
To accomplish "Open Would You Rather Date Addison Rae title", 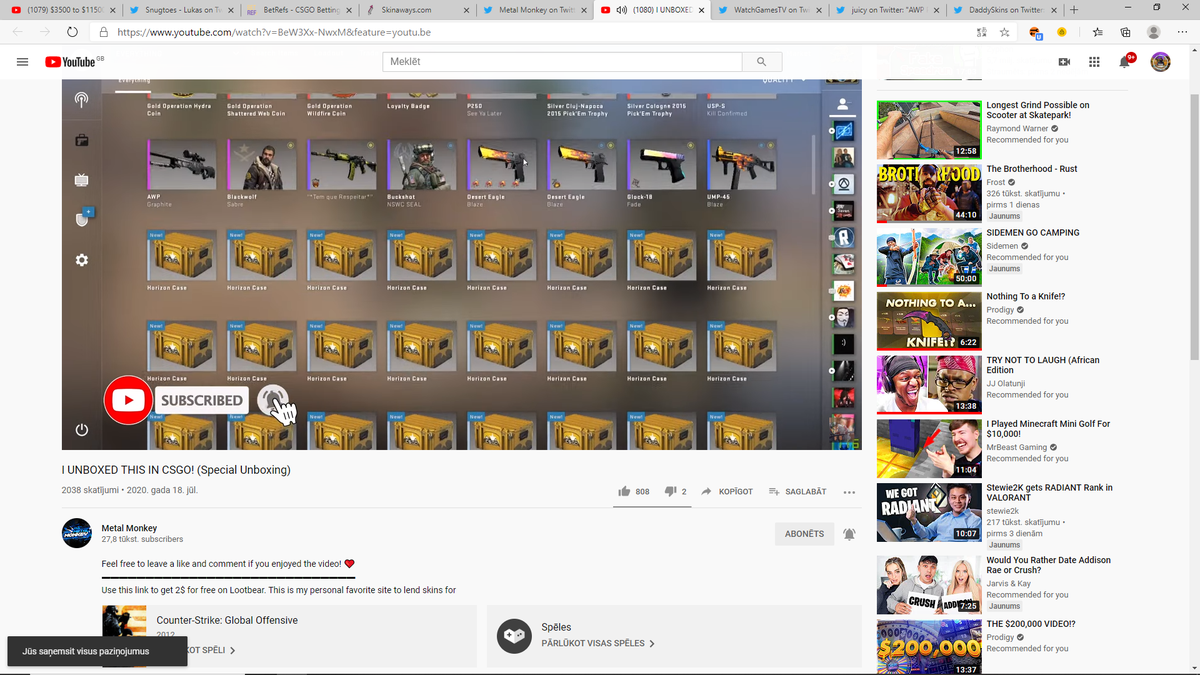I will pyautogui.click(x=1048, y=565).
